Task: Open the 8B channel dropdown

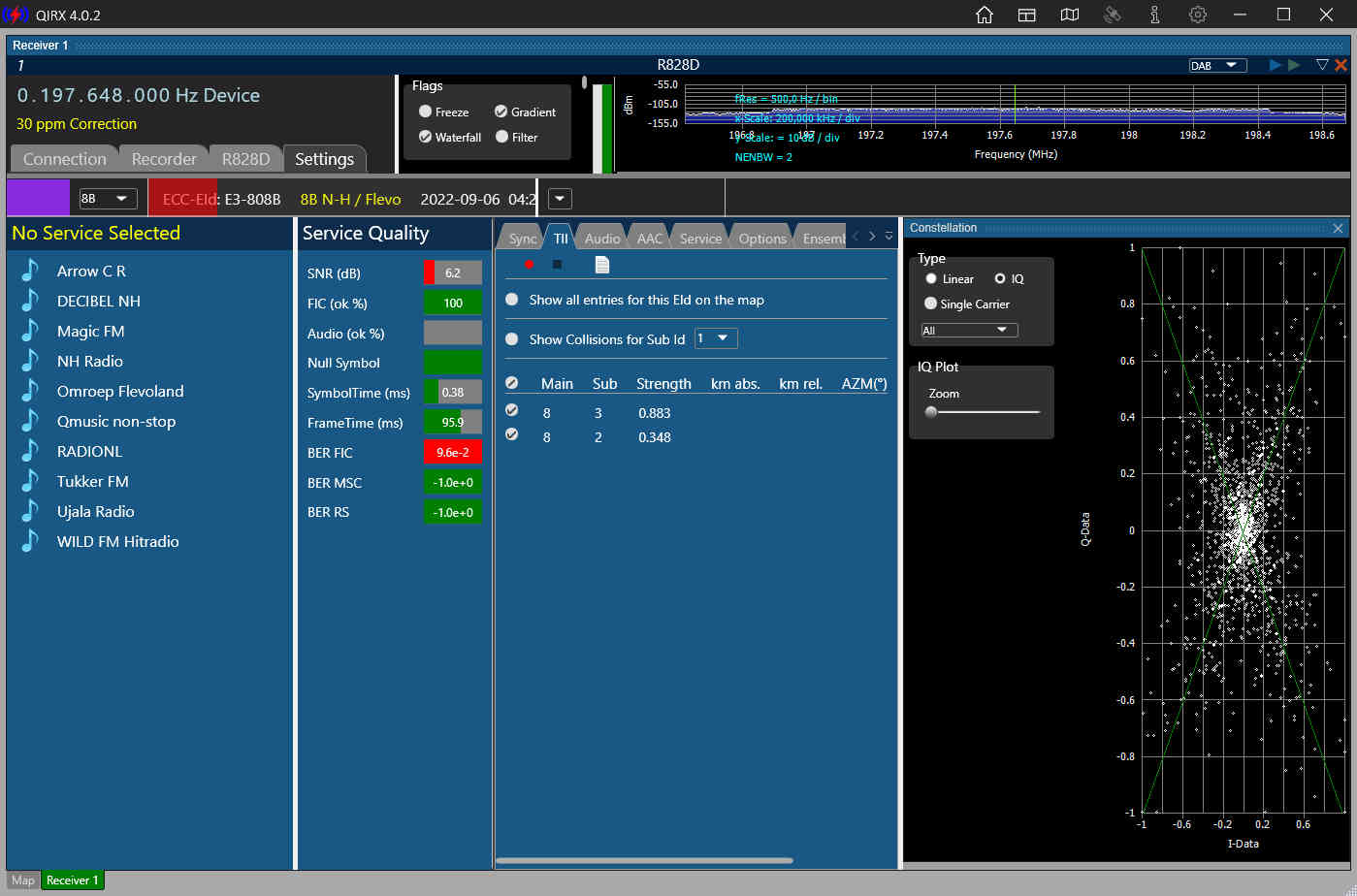Action: 107,198
